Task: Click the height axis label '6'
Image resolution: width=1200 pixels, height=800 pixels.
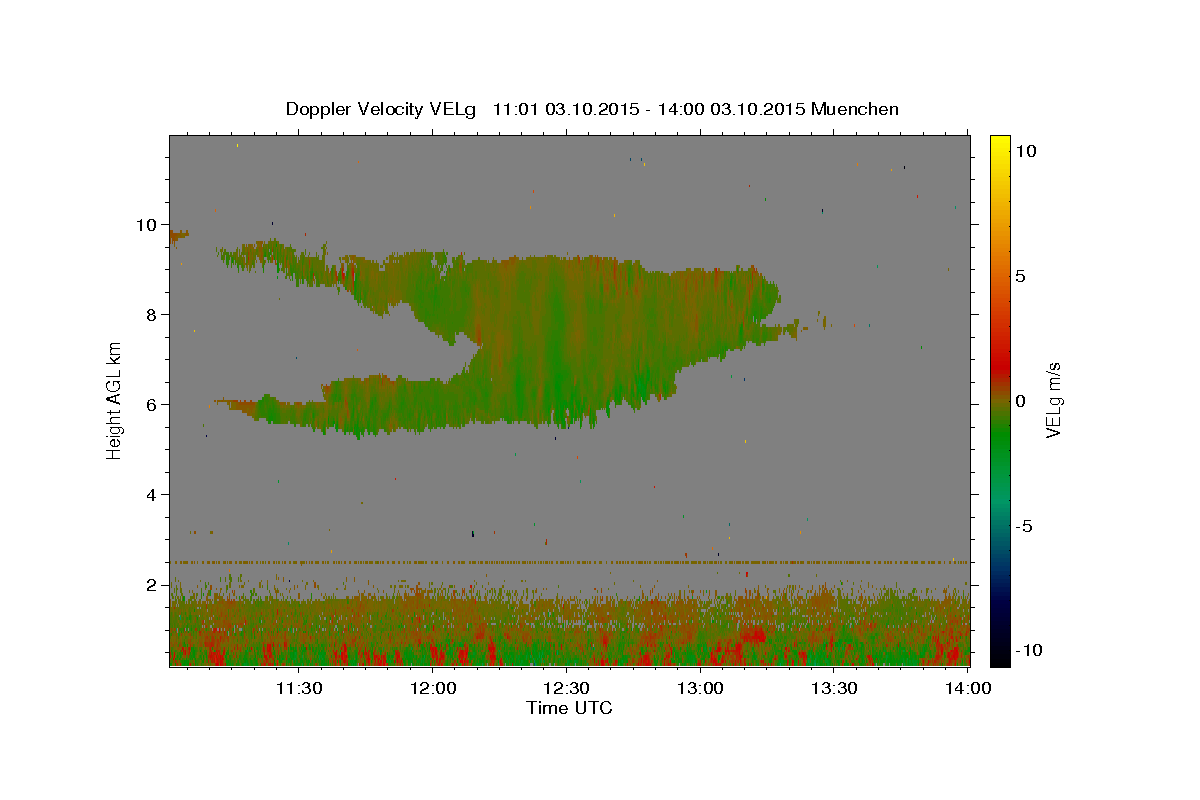Action: click(x=152, y=405)
